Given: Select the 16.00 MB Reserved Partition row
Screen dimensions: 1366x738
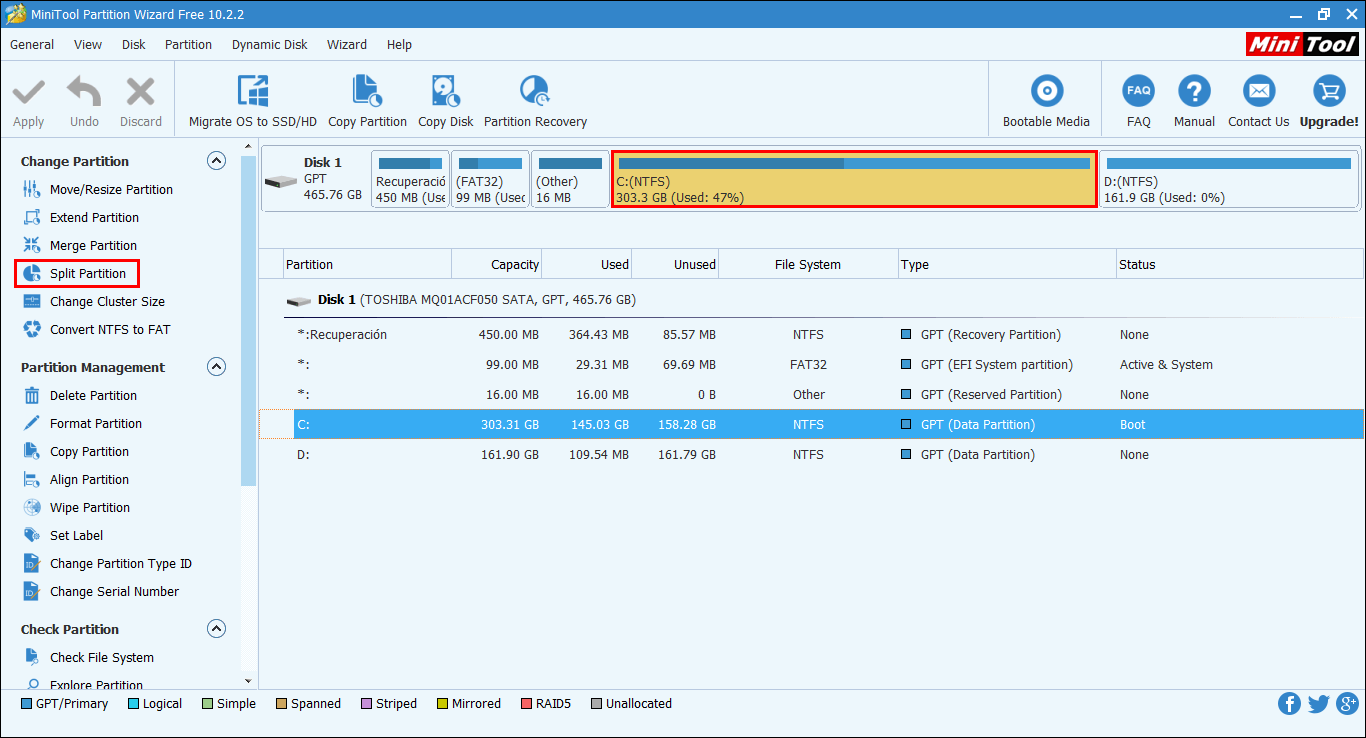Looking at the screenshot, I should pos(812,394).
